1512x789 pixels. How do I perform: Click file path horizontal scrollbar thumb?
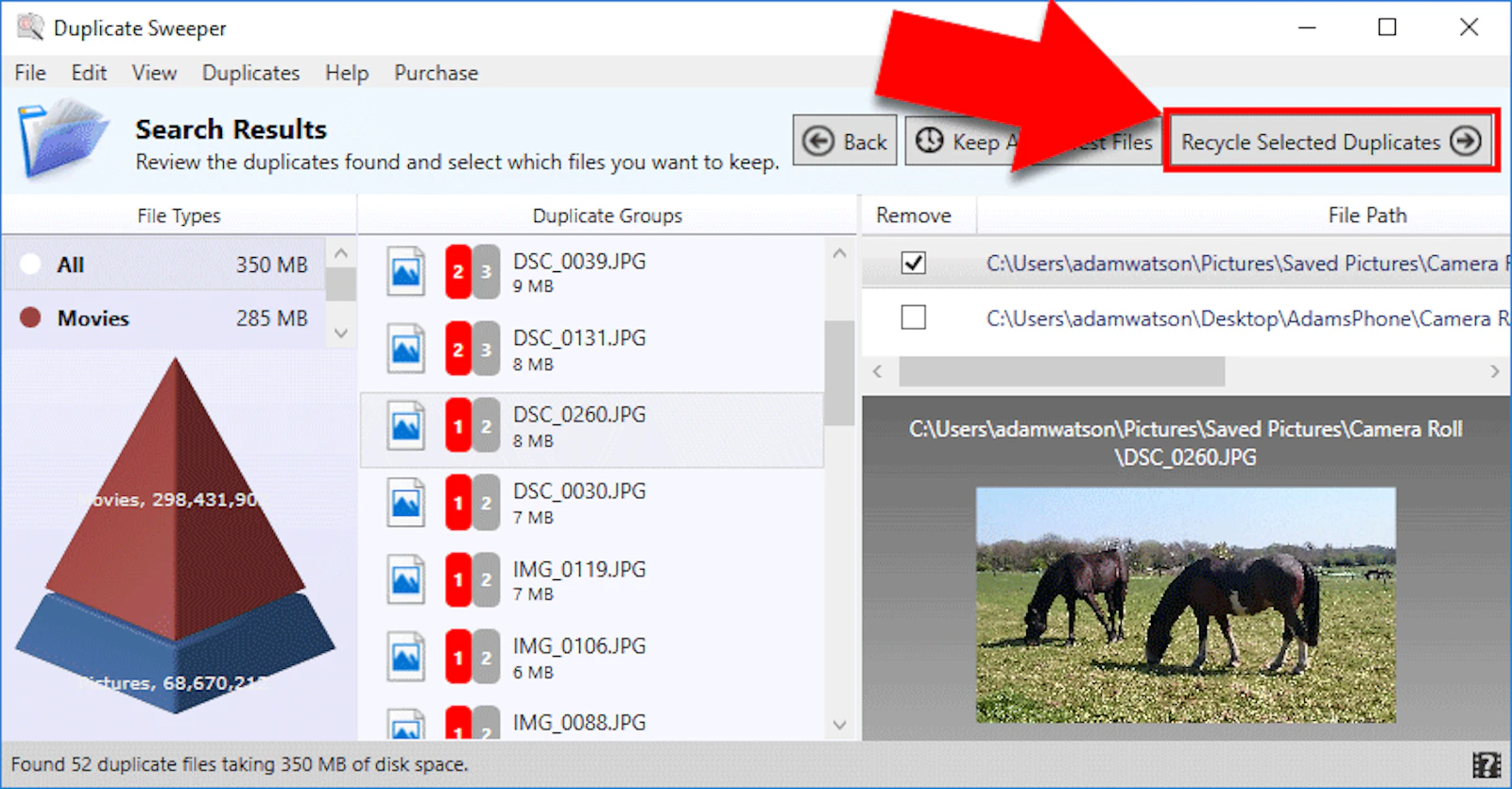coord(1061,371)
